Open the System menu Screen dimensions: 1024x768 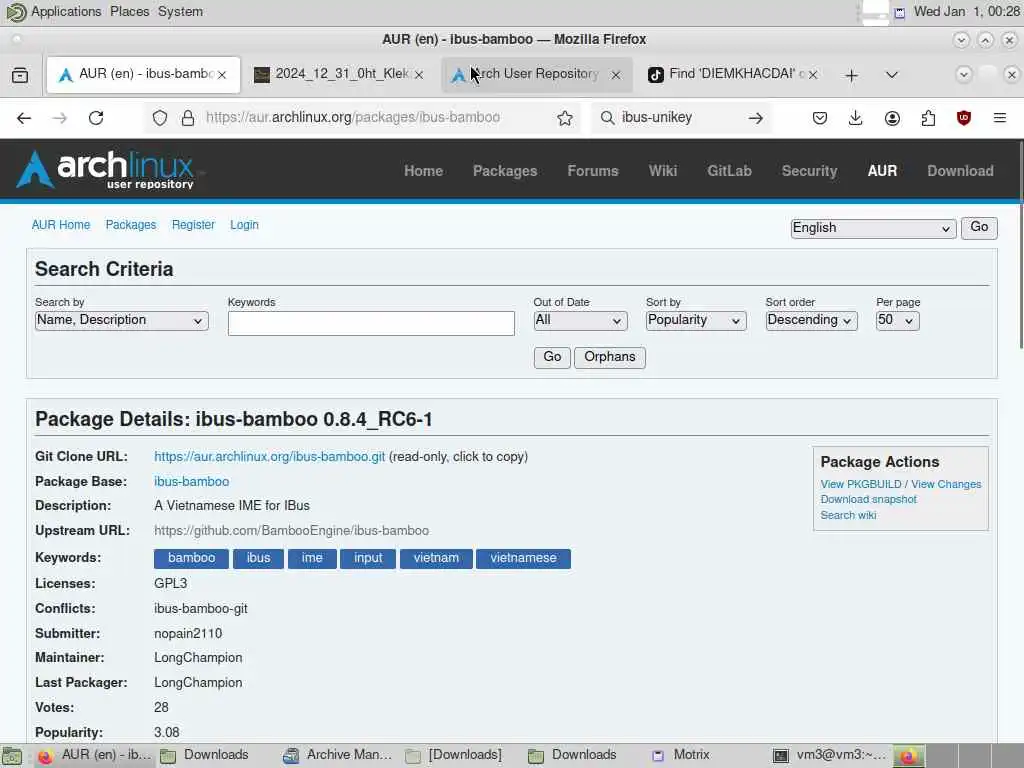[180, 12]
